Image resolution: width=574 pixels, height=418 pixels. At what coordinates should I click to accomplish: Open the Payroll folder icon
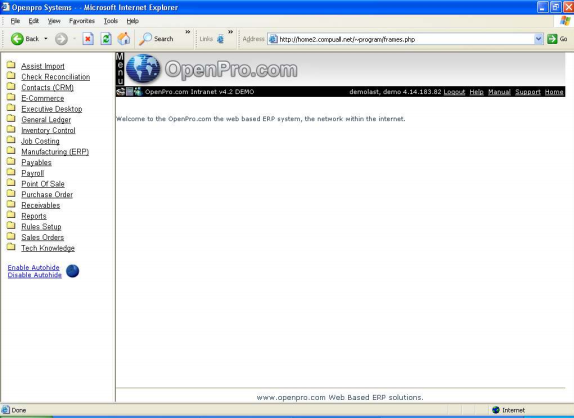pyautogui.click(x=11, y=172)
